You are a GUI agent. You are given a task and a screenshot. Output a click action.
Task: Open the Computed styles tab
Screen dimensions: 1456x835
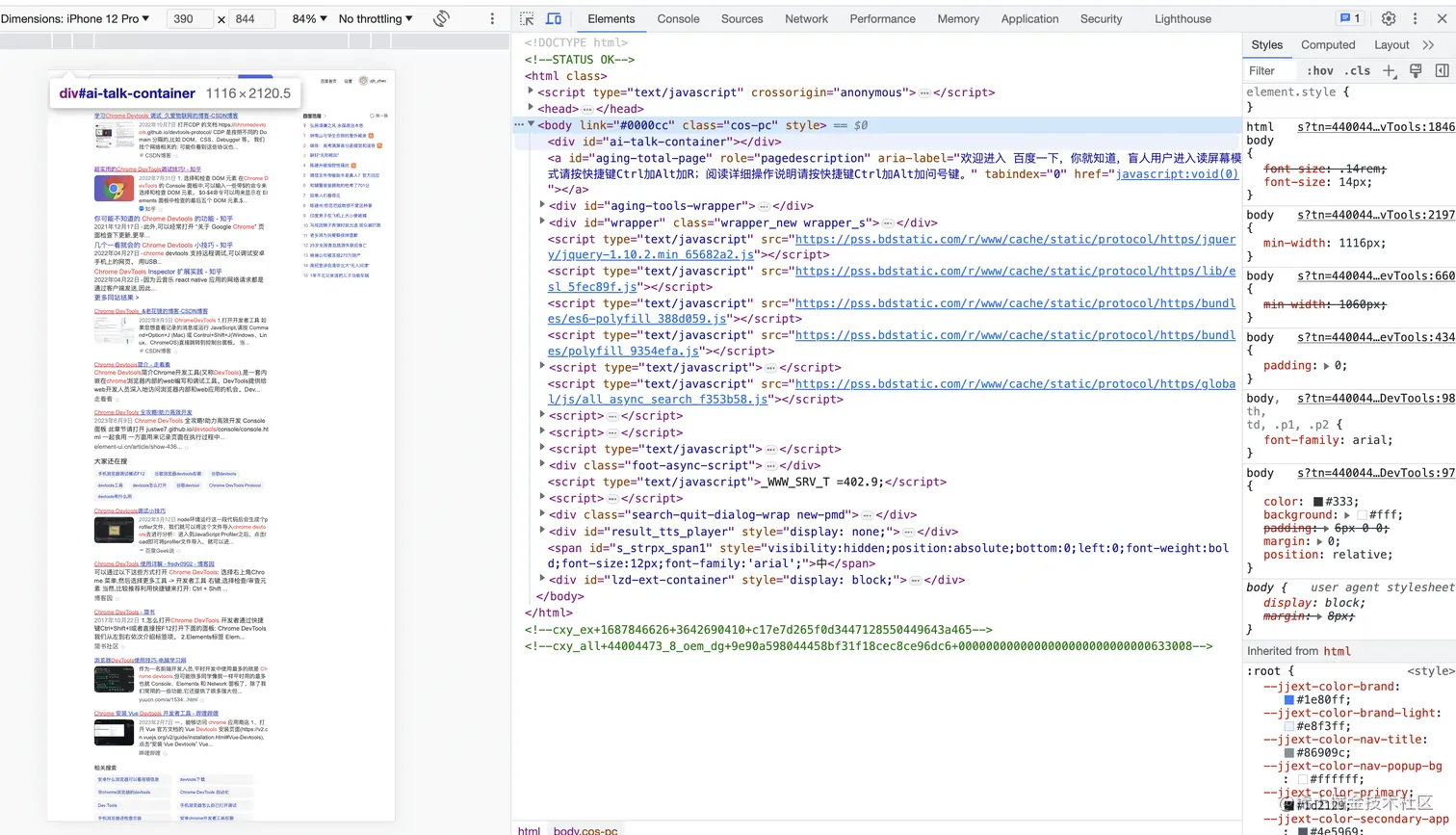(x=1328, y=44)
